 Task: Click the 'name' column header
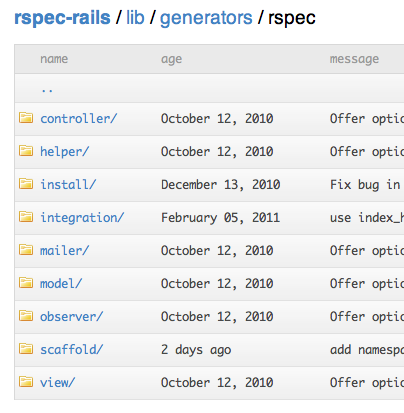[x=54, y=59]
